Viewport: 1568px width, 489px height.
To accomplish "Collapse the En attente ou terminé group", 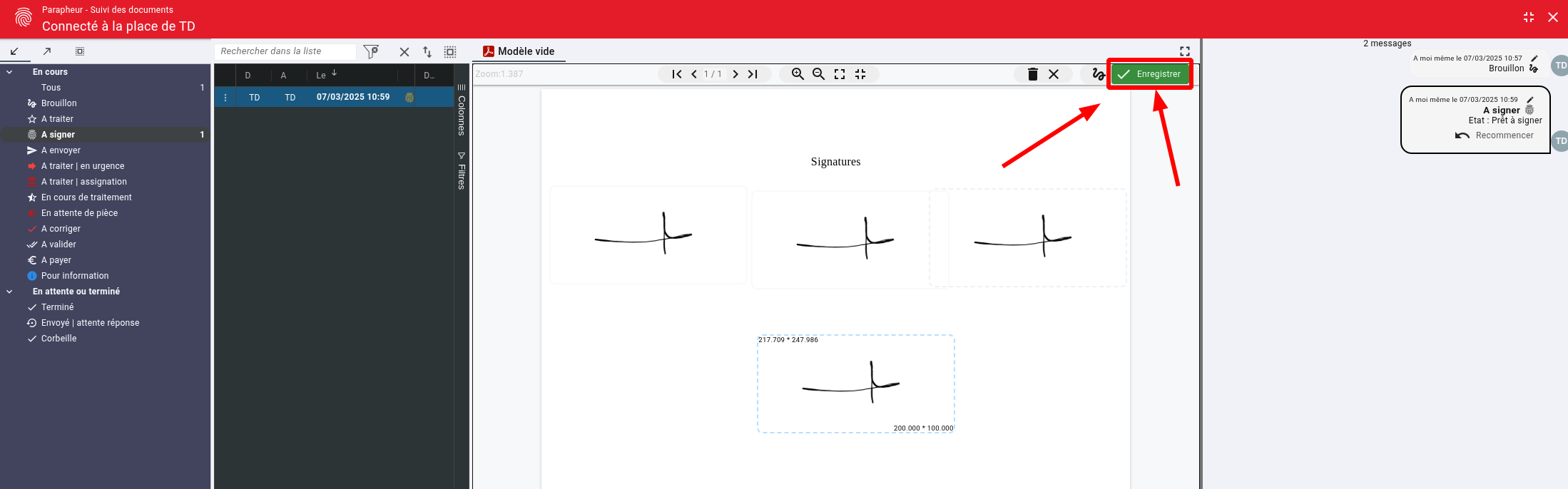I will tap(9, 292).
